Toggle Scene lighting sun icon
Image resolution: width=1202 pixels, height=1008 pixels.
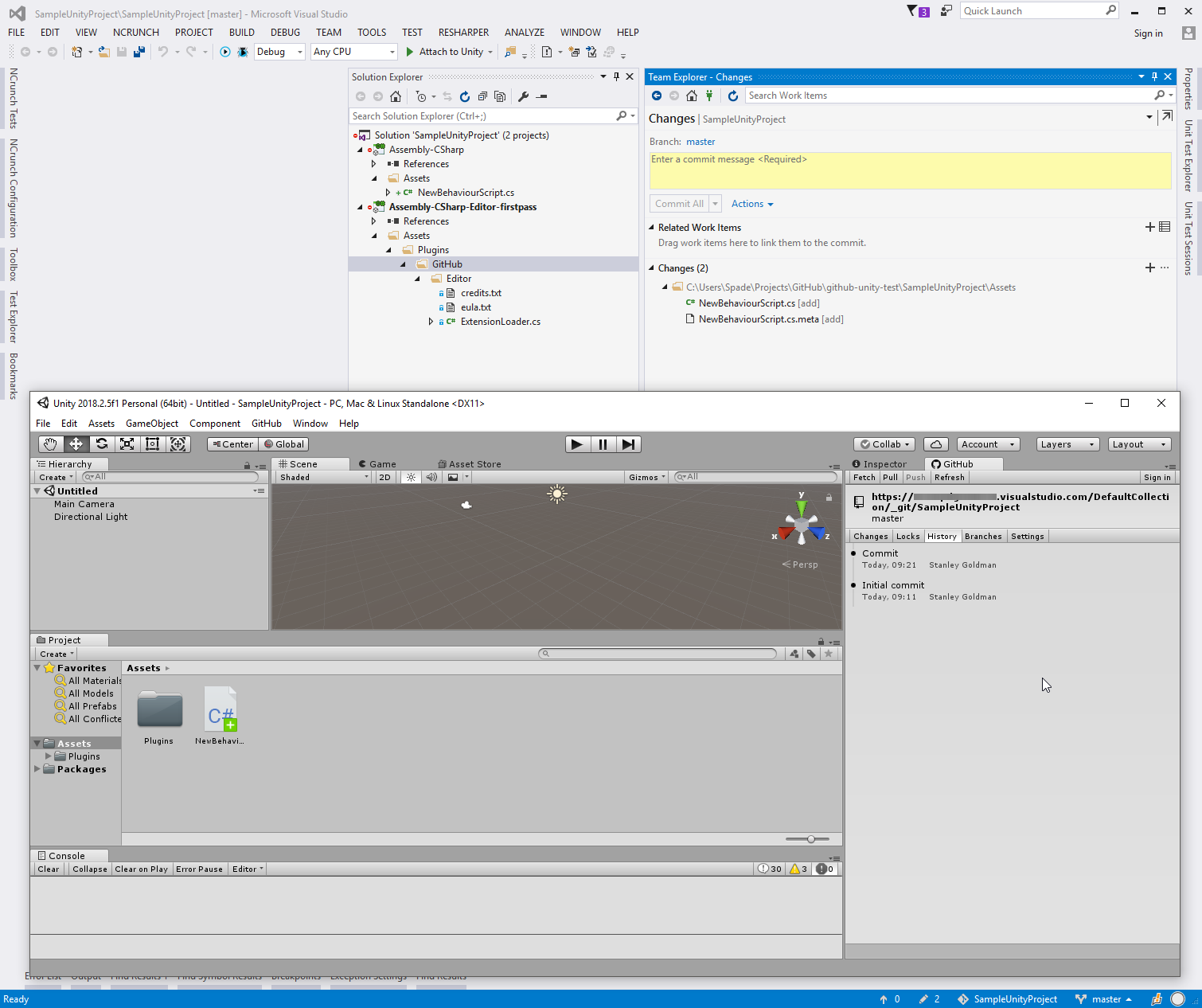coord(411,478)
